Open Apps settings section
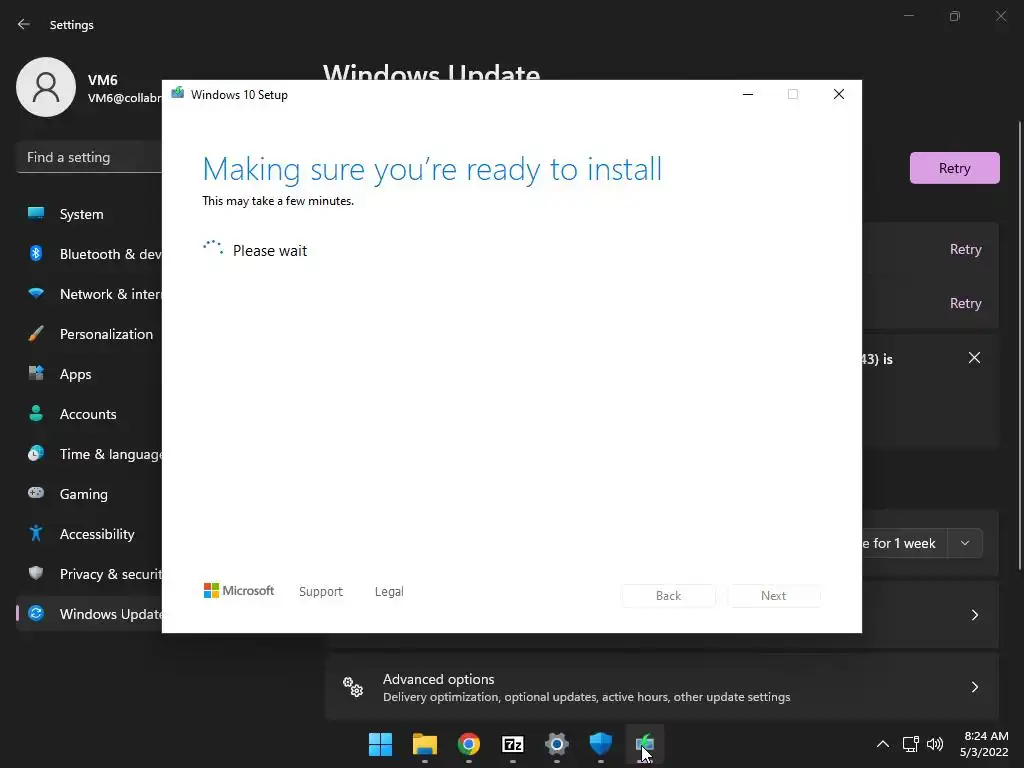The height and width of the screenshot is (768, 1024). point(89,374)
